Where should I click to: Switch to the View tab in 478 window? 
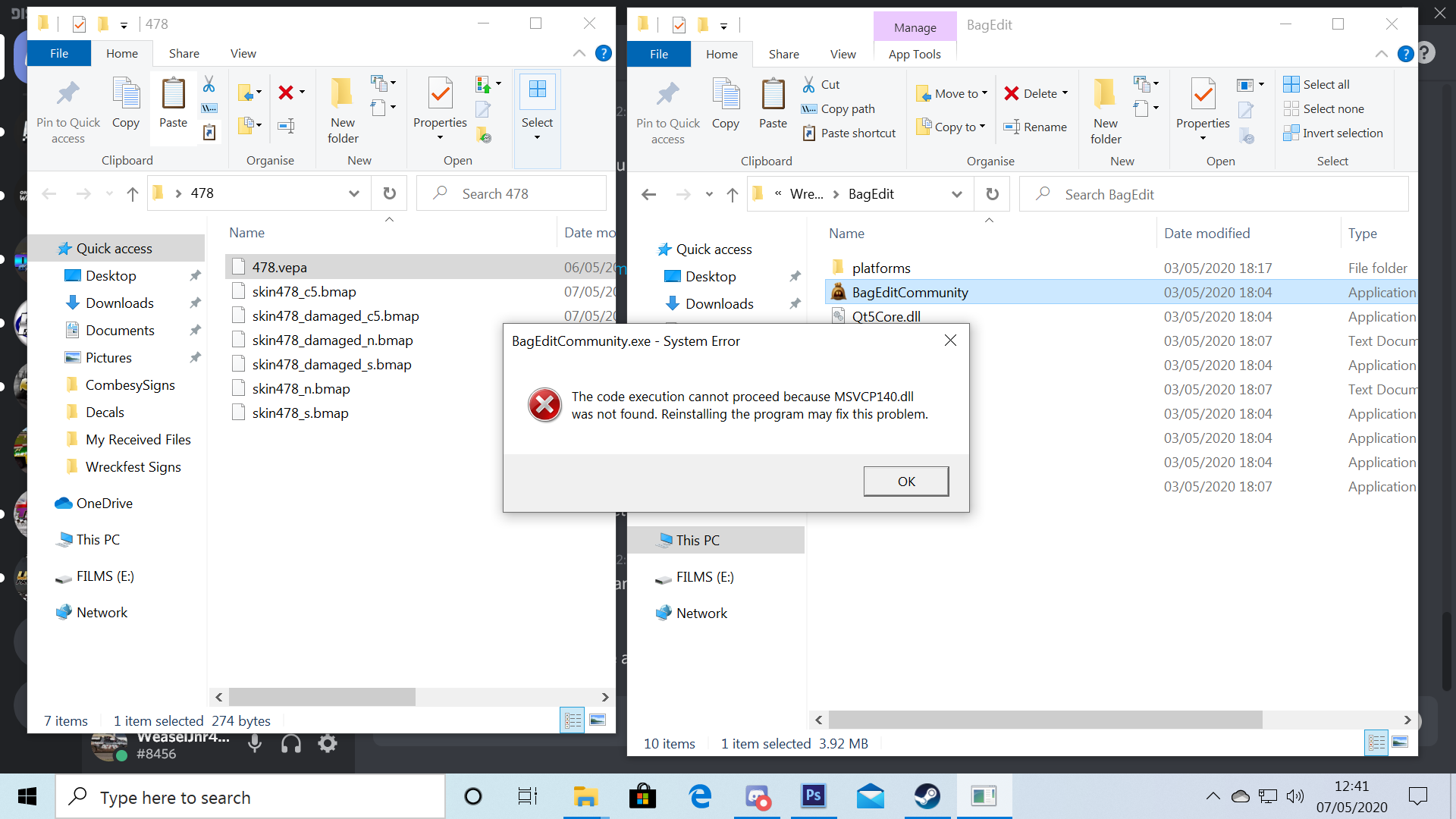[243, 53]
